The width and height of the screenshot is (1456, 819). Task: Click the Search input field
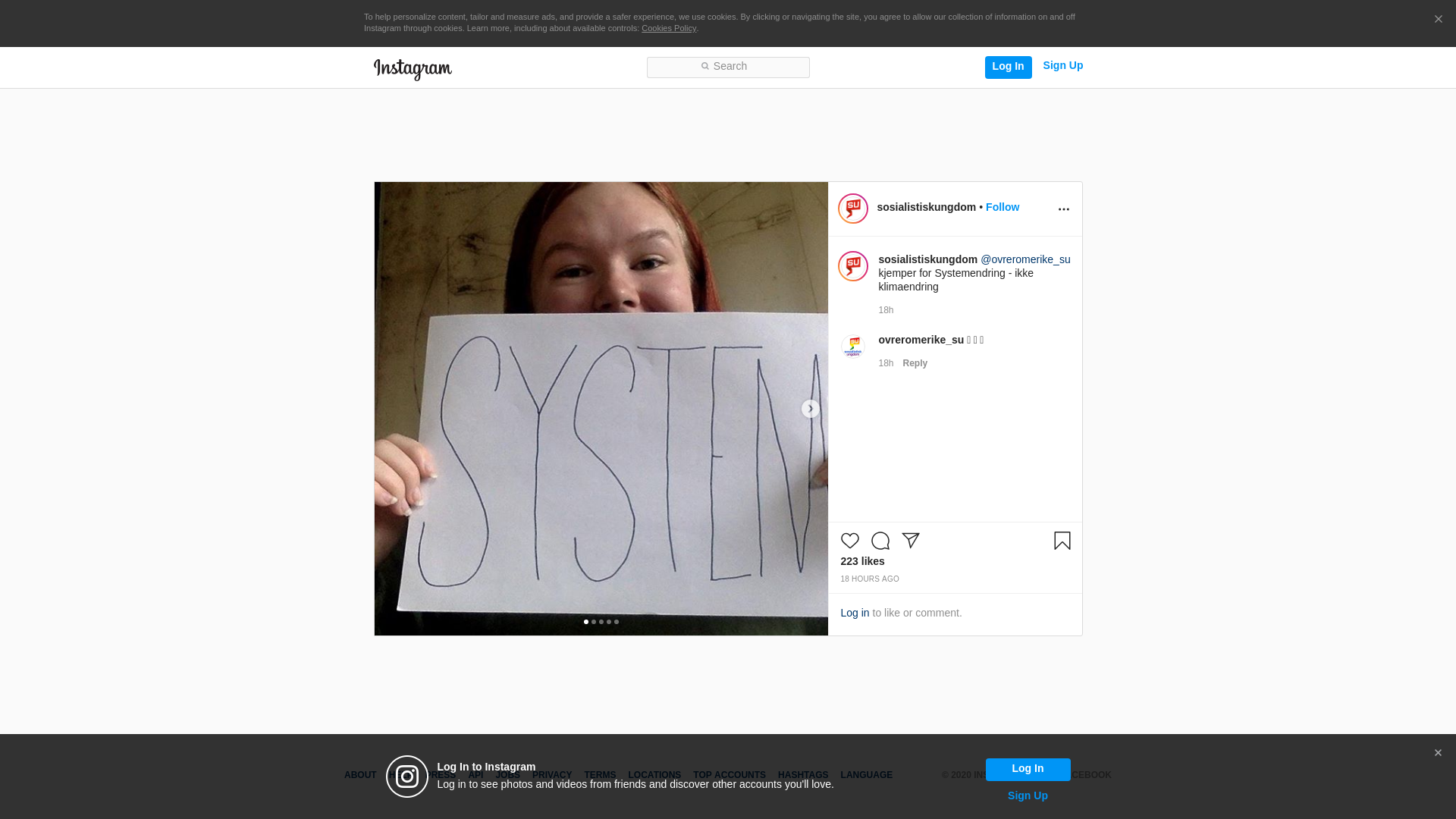click(728, 67)
